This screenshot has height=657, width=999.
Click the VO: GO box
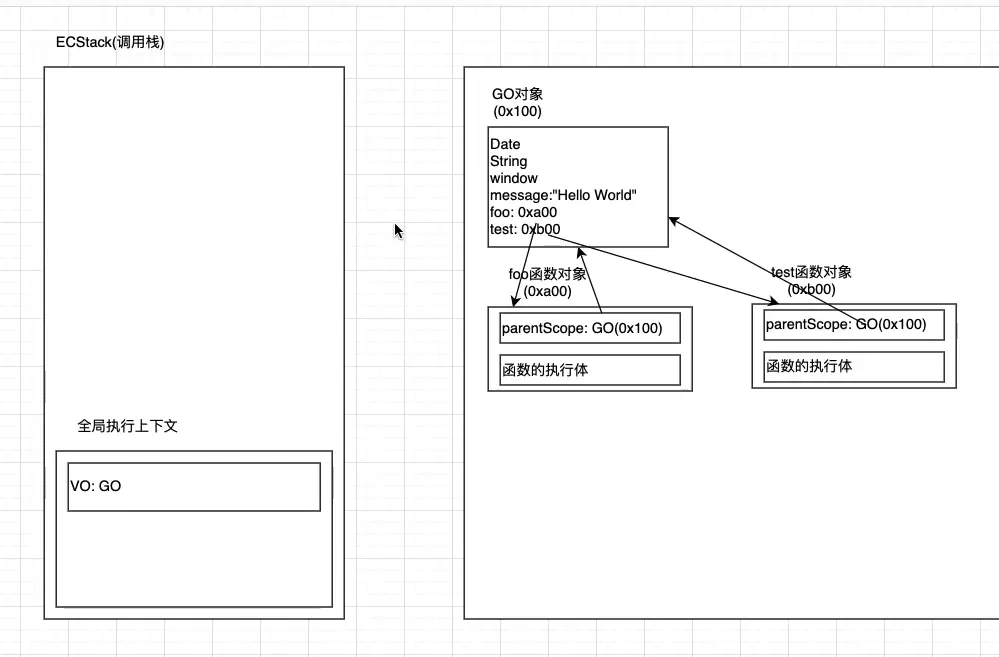click(193, 487)
